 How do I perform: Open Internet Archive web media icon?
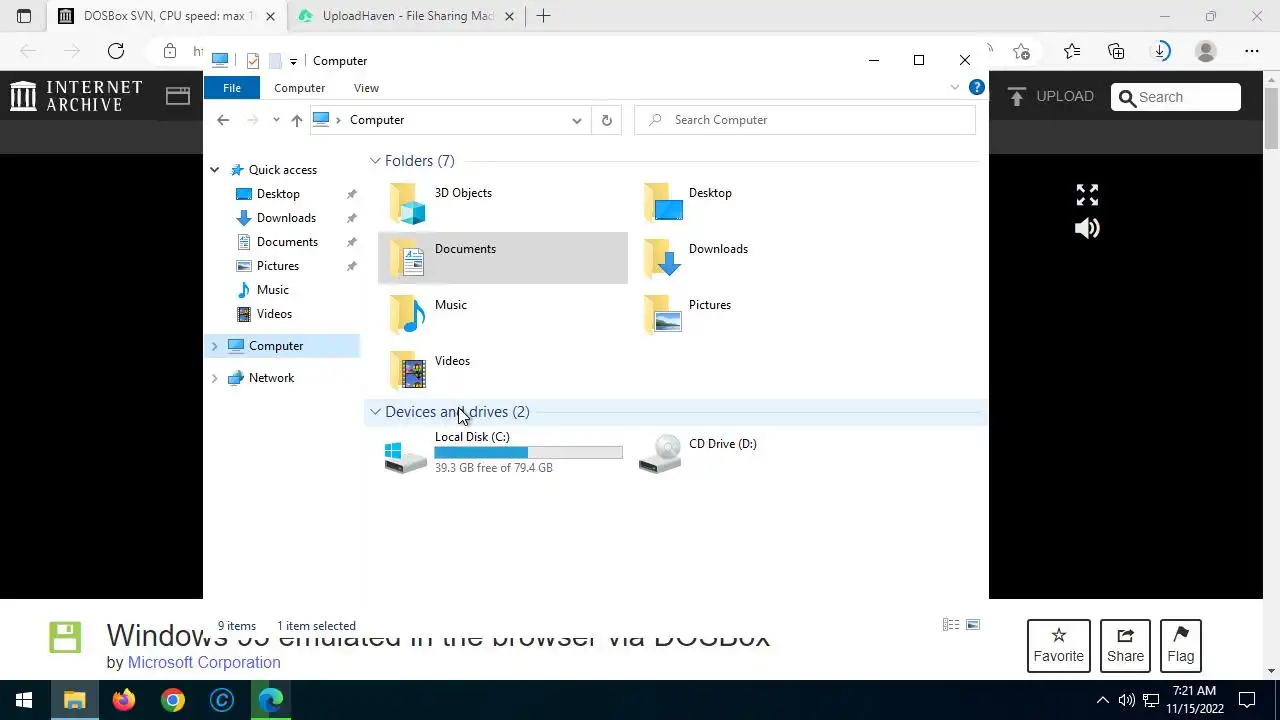178,96
